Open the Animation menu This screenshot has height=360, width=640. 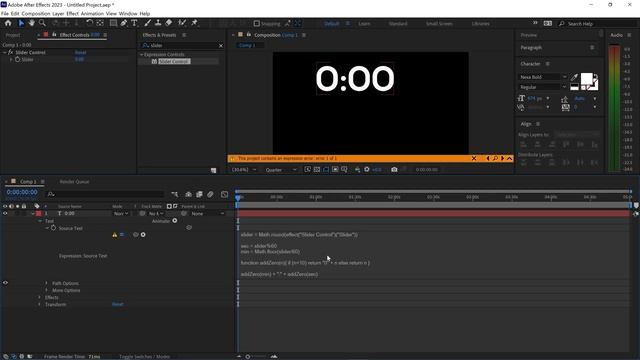pyautogui.click(x=92, y=13)
